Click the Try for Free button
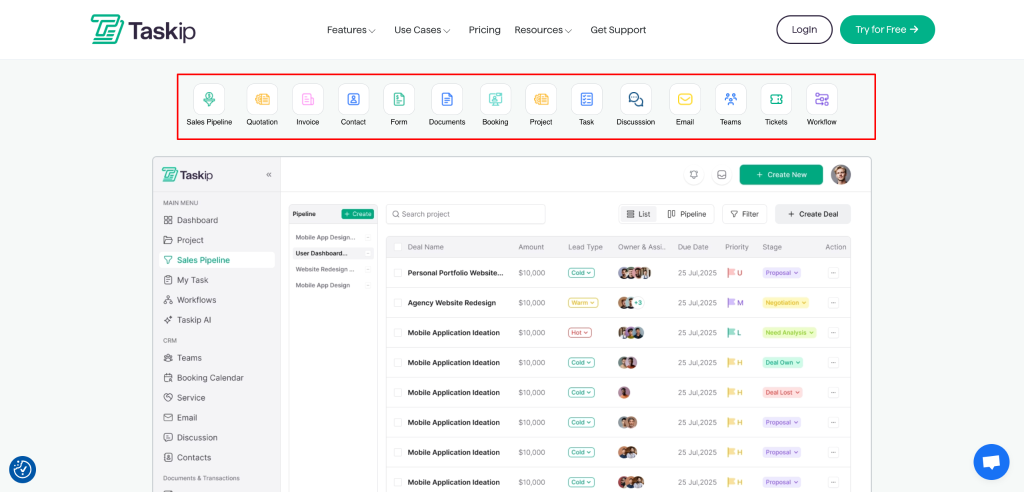Screen dimensions: 1024x492 coord(887,30)
